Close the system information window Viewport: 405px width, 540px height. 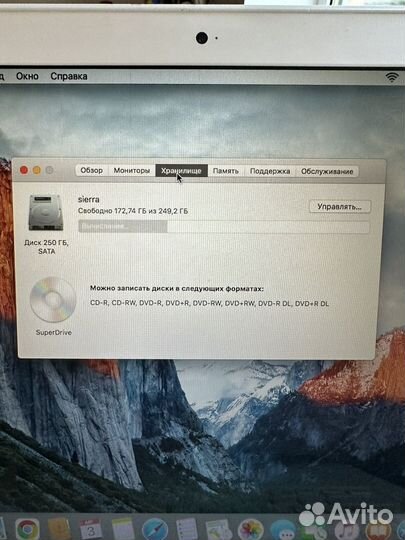tap(24, 170)
